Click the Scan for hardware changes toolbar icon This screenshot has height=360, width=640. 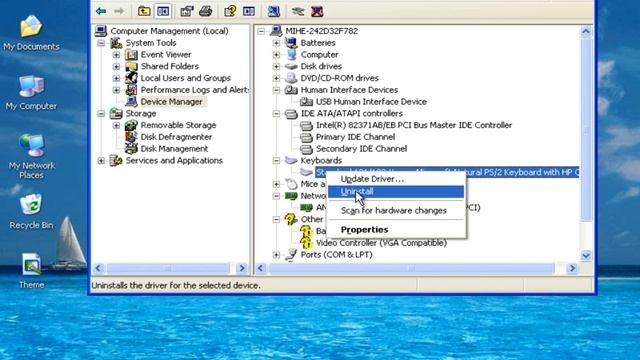[x=273, y=11]
